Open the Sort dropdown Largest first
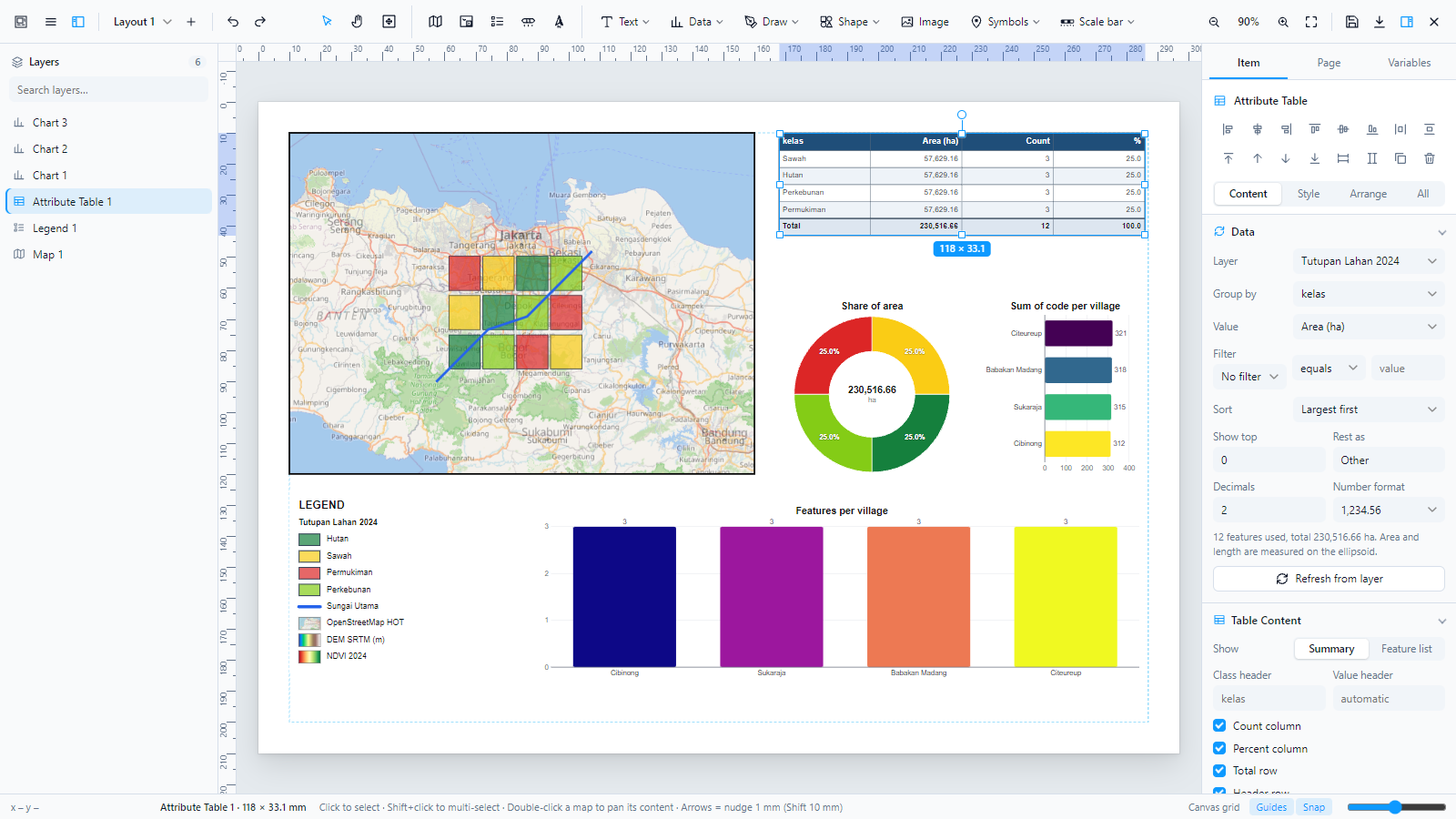This screenshot has height=819, width=1456. click(x=1369, y=409)
